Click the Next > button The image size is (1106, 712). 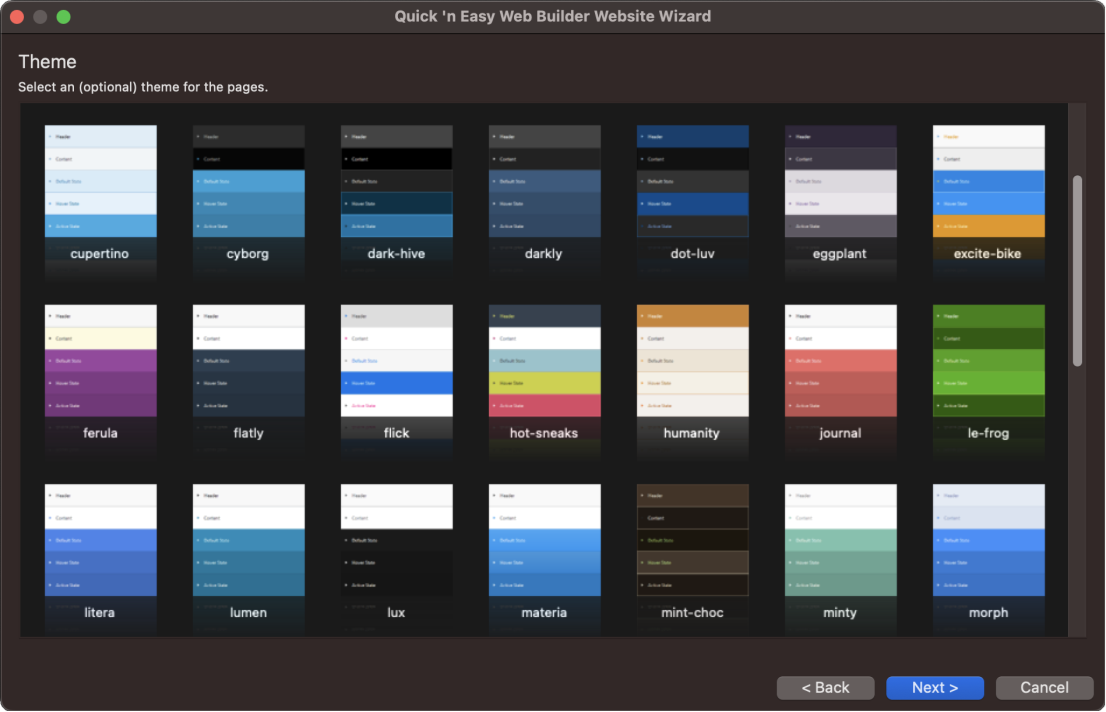[934, 687]
